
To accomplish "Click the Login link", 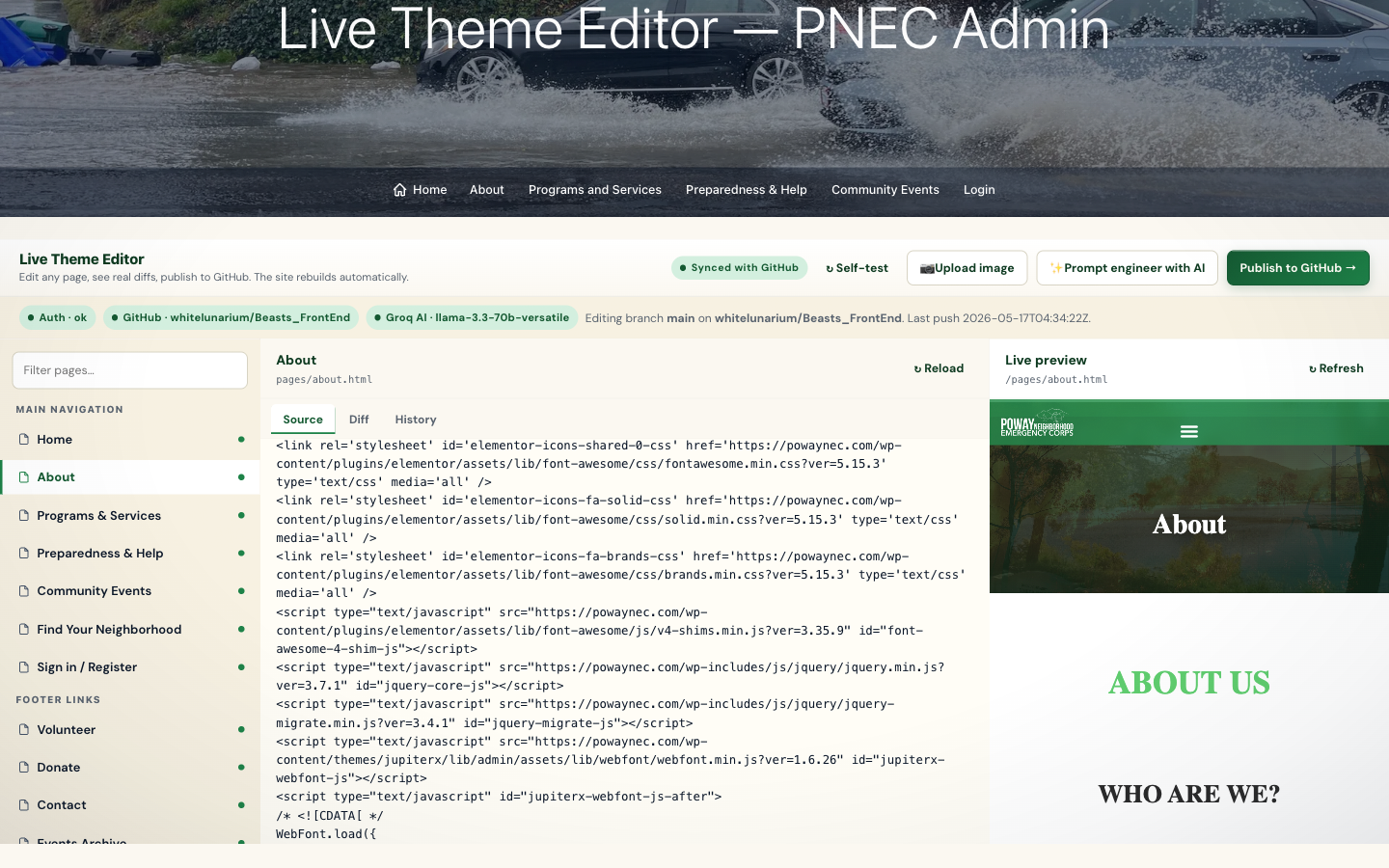I will pyautogui.click(x=978, y=190).
